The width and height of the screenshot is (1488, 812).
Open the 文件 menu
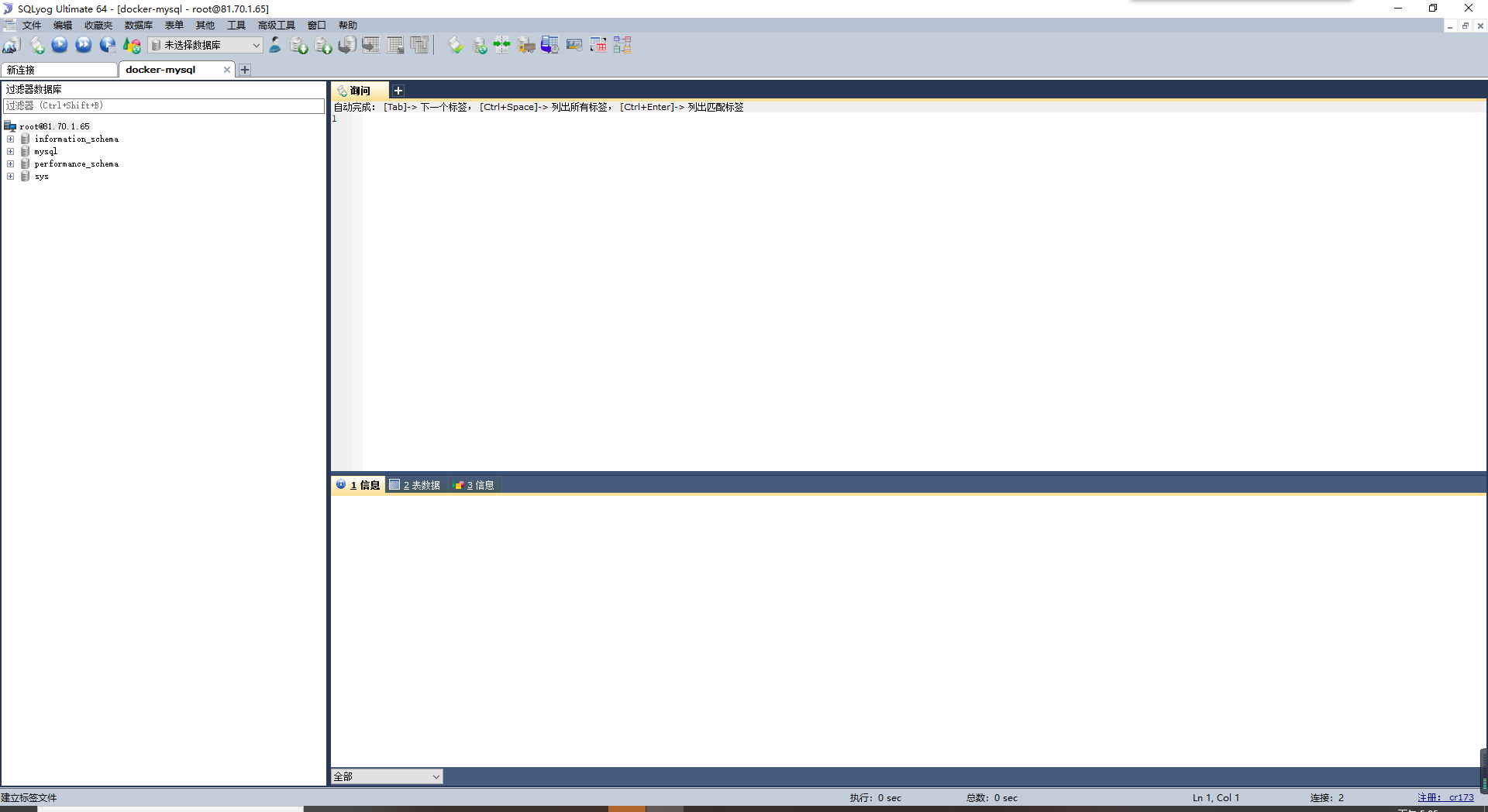click(32, 26)
